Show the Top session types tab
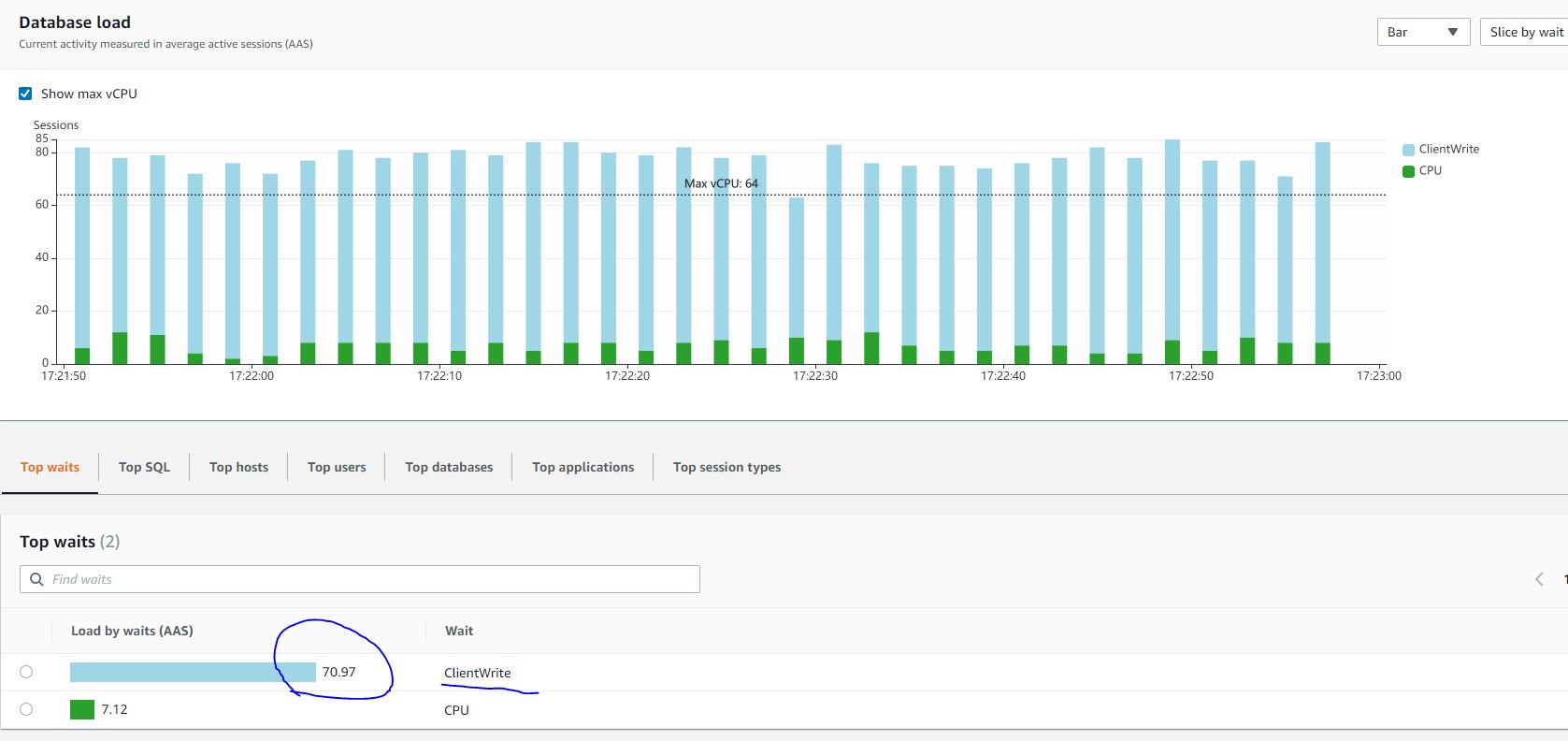Screen dimensions: 1568x741 (726, 467)
